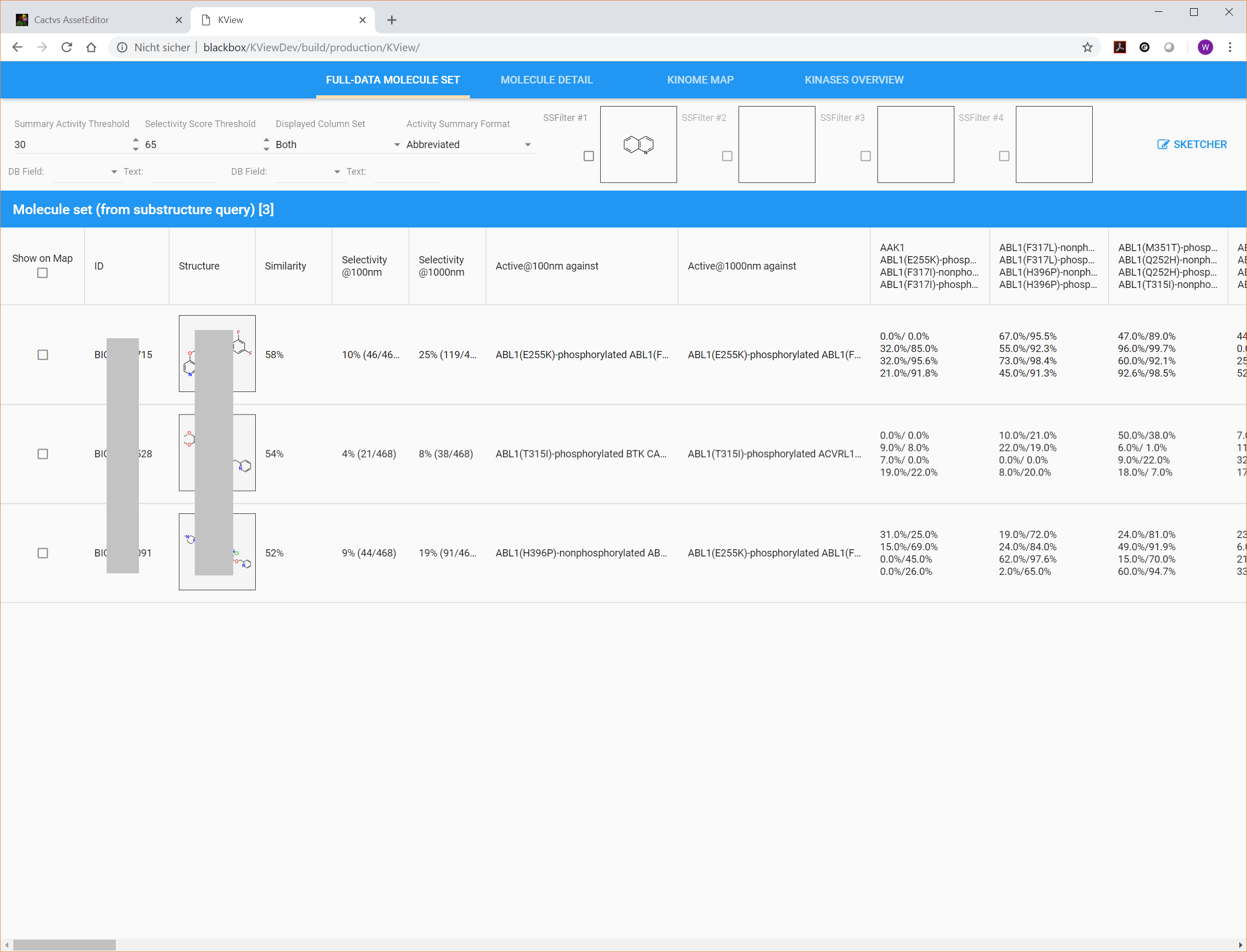Click the browser reload page icon
1247x952 pixels.
(67, 48)
